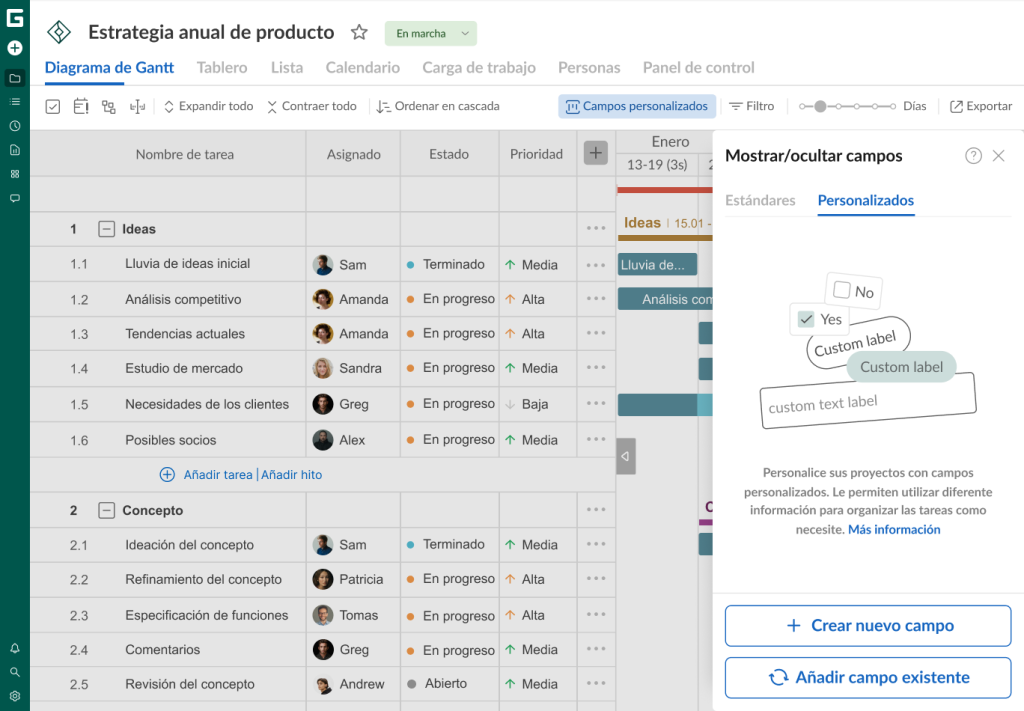Click Expandir todo in the toolbar

(x=208, y=106)
